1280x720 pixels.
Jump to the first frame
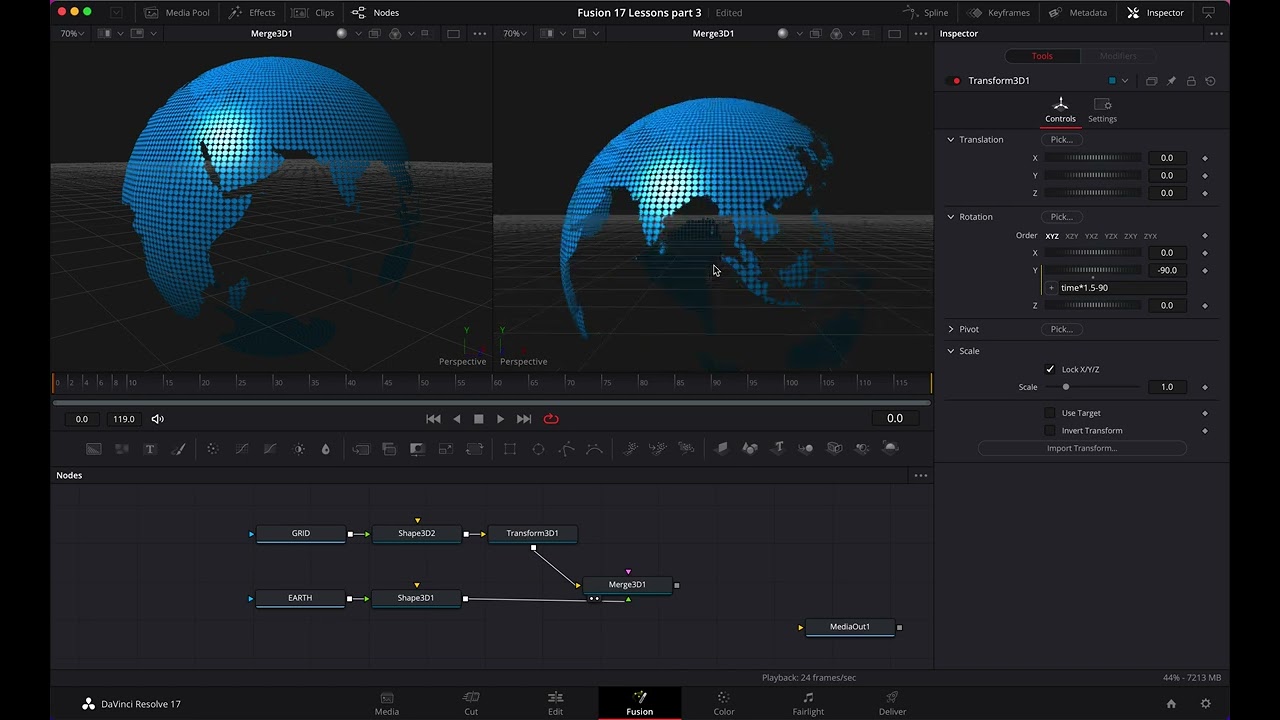click(x=433, y=419)
